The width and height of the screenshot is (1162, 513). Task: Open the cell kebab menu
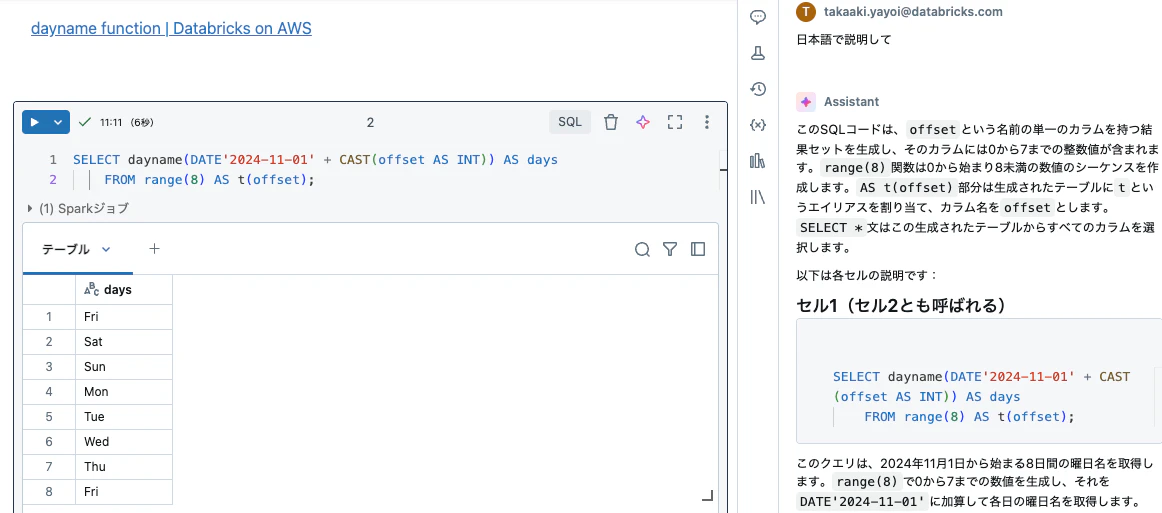pos(706,122)
